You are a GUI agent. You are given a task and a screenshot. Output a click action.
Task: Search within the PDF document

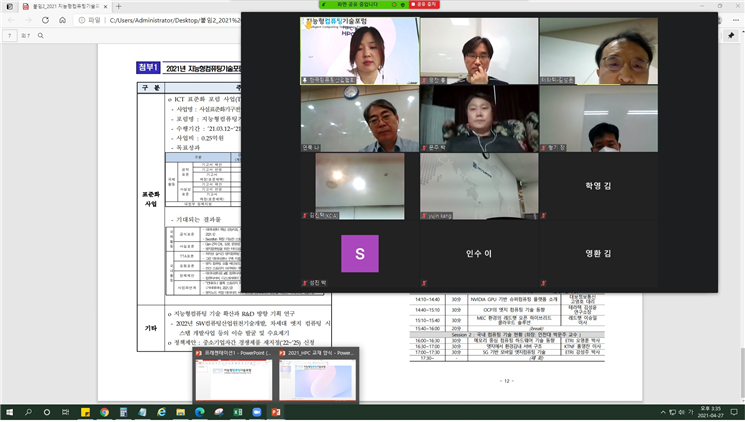41,36
